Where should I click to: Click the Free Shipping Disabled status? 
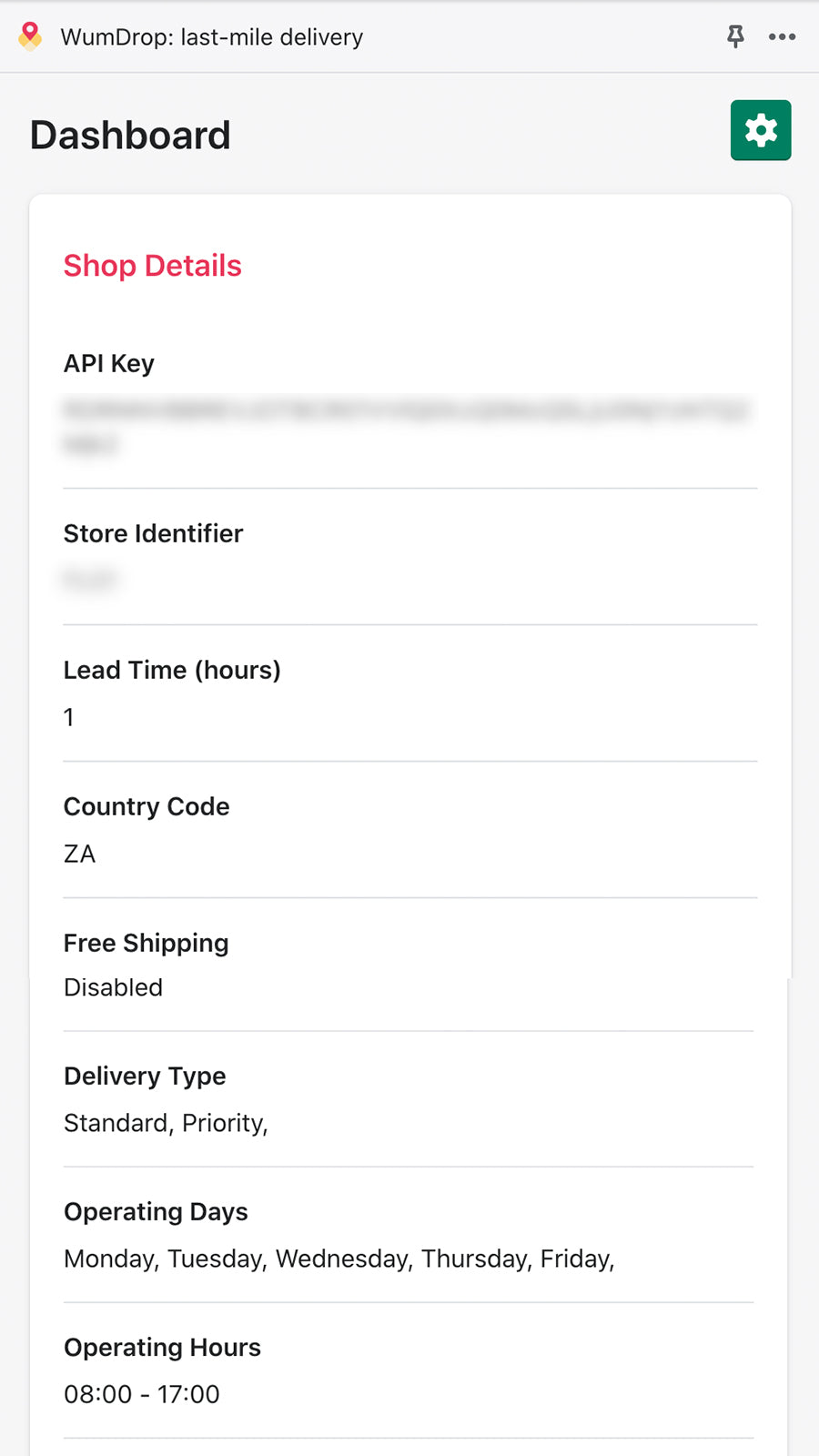click(x=113, y=987)
